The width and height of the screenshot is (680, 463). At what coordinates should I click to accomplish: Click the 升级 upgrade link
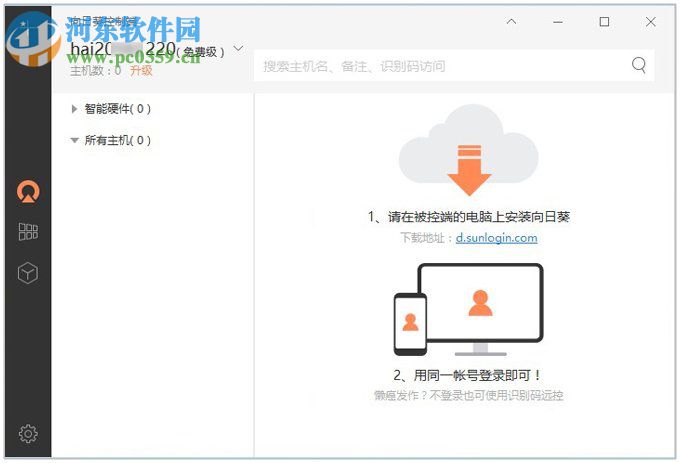(x=141, y=70)
